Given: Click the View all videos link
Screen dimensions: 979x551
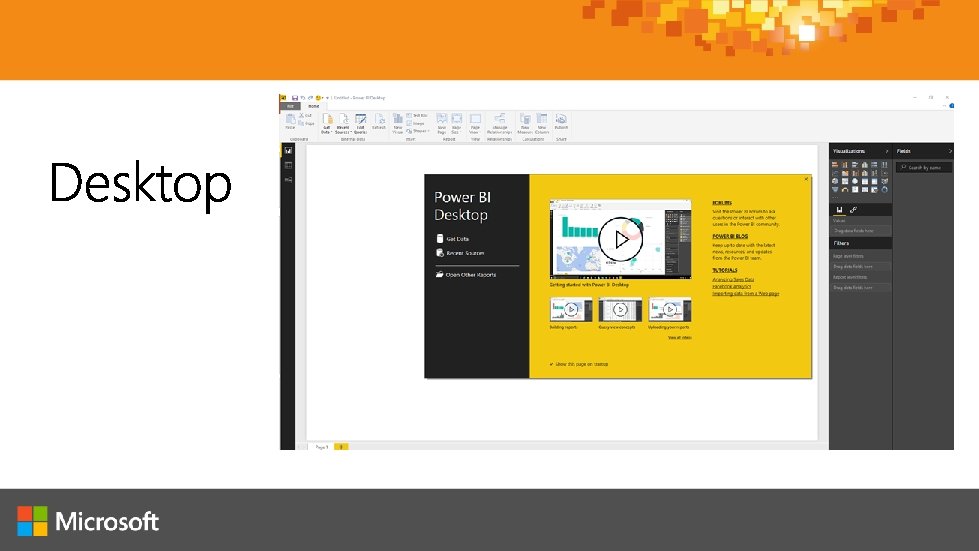Looking at the screenshot, I should coord(679,338).
